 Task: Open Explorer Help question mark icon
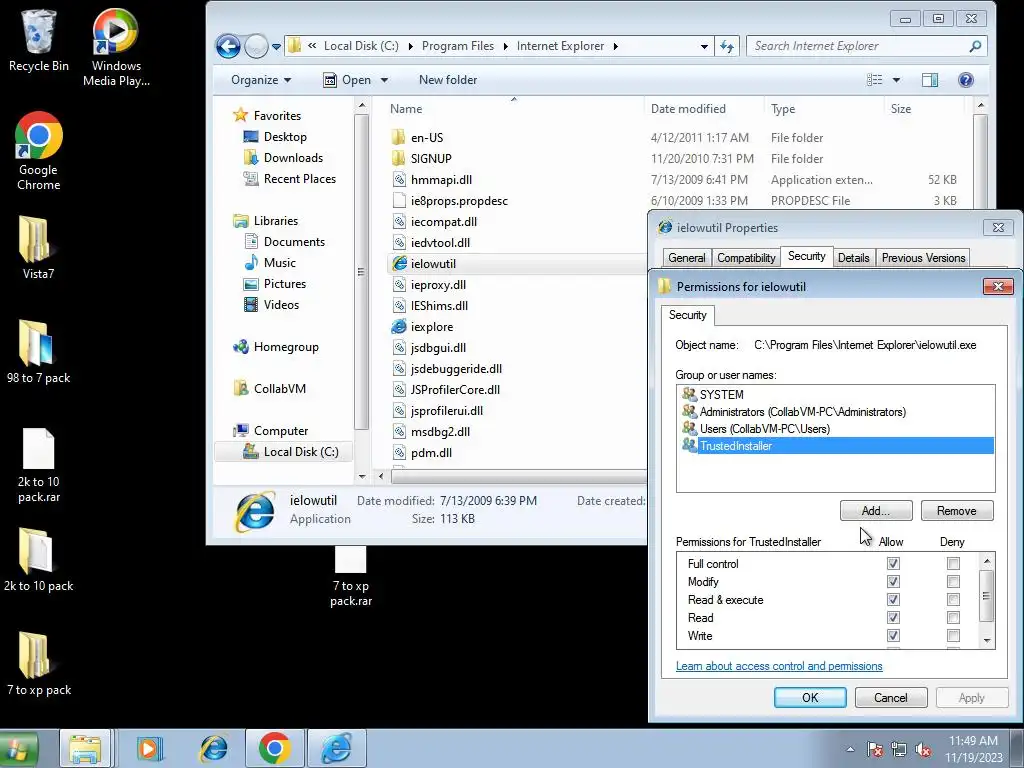click(966, 80)
